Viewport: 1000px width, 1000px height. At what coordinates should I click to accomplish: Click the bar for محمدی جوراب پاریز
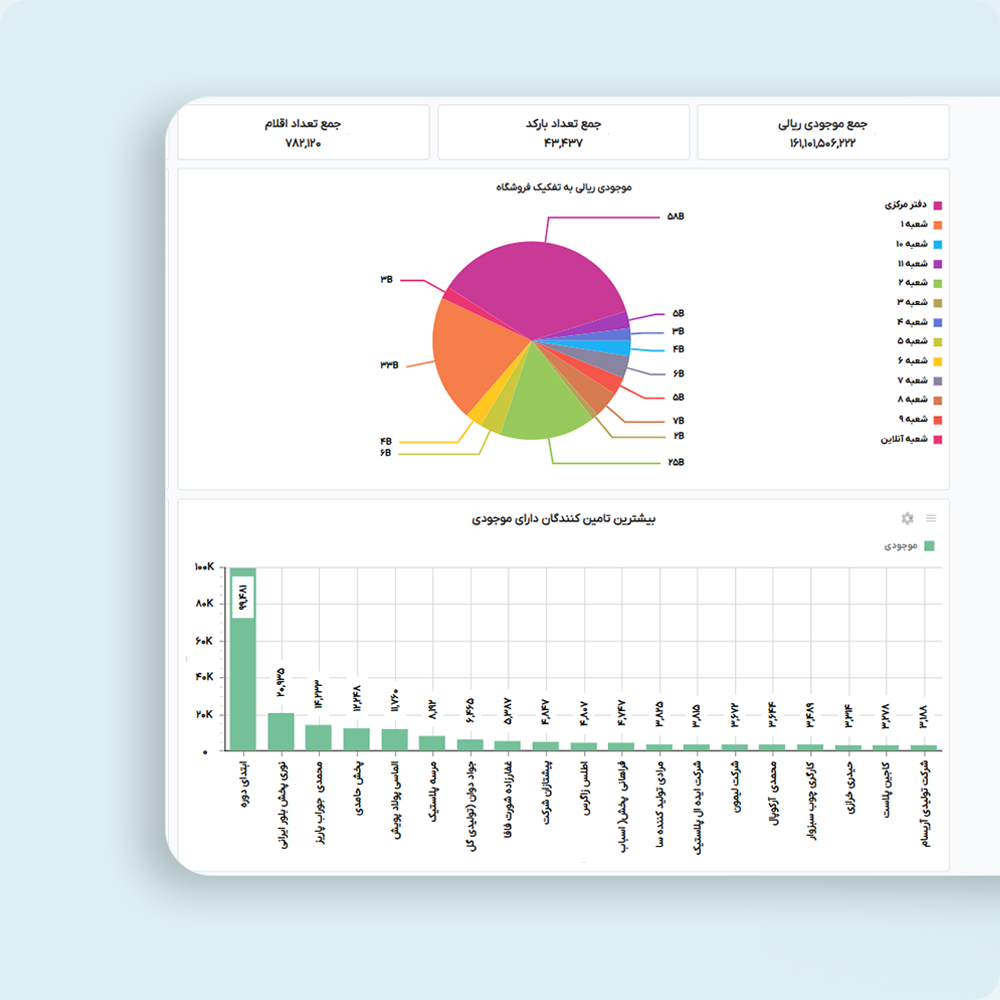(318, 738)
